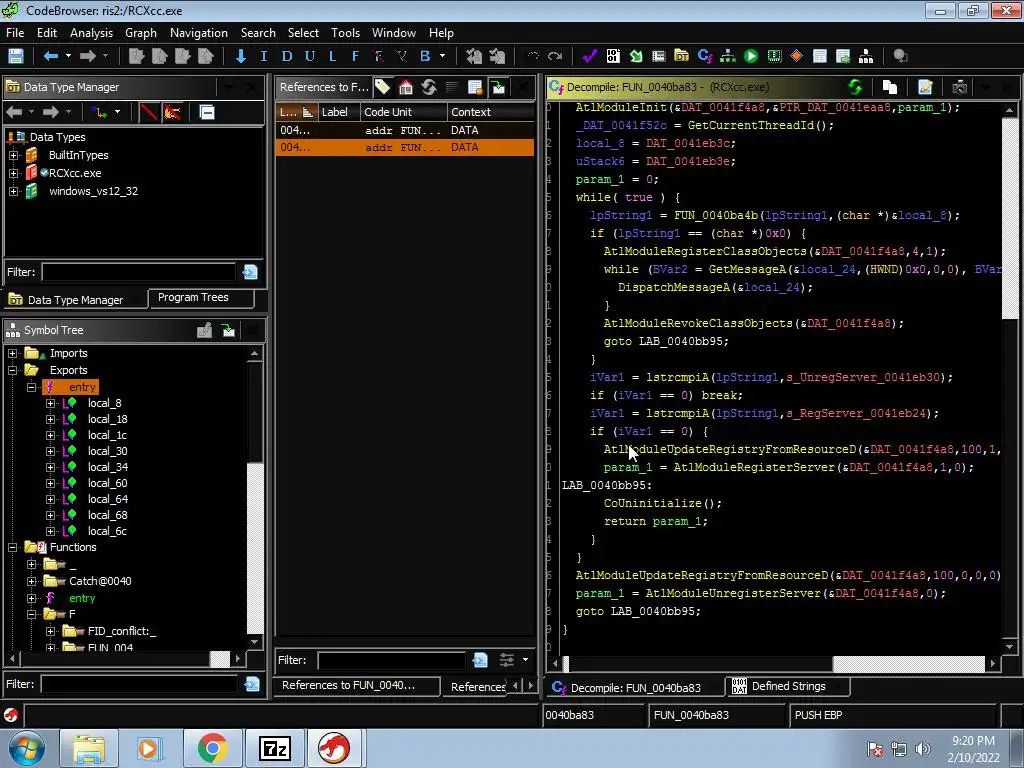Viewport: 1024px width, 768px height.
Task: Expand the Catch@0040 folder
Action: [x=31, y=581]
